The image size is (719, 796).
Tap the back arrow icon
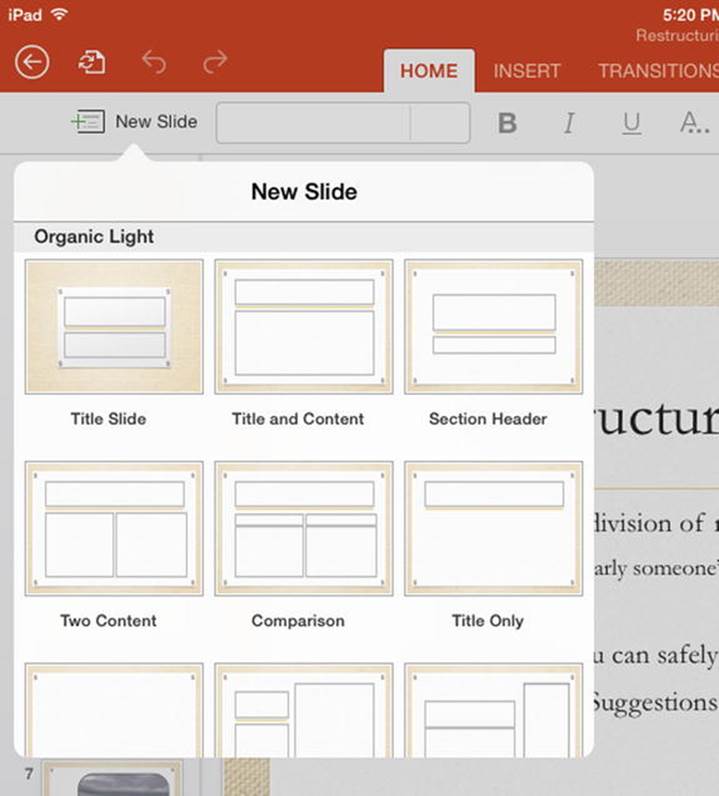[x=32, y=62]
